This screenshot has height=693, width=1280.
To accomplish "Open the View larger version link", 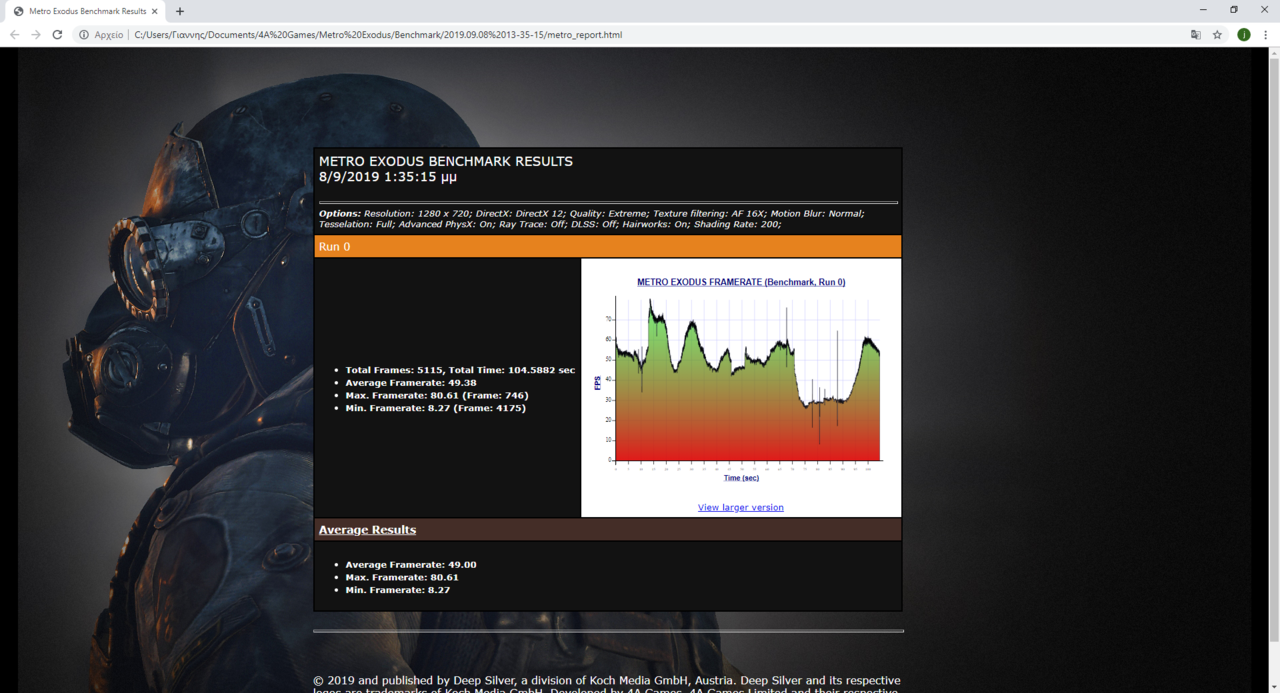I will [740, 507].
